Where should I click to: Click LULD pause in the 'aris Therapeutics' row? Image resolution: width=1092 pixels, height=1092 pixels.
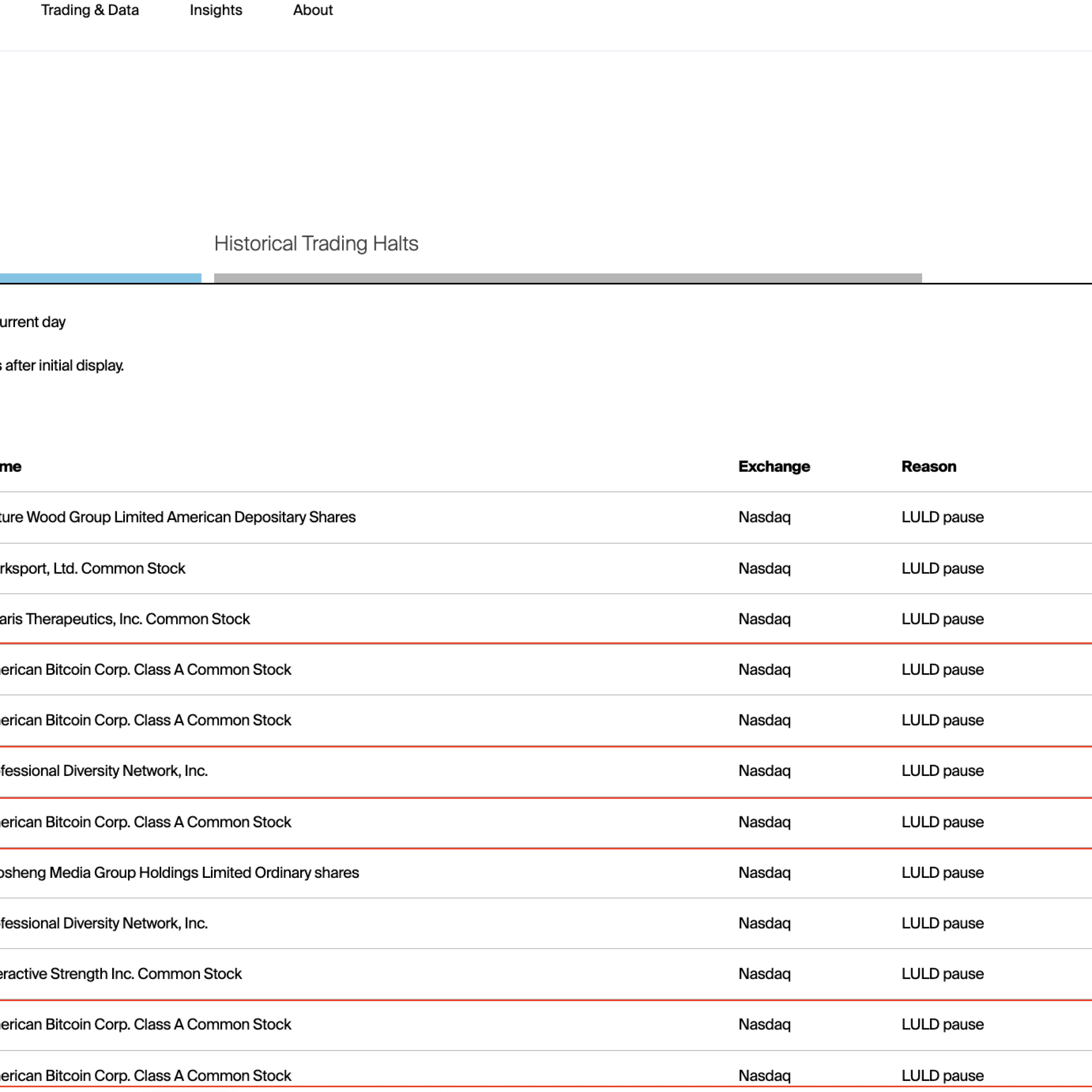point(942,619)
